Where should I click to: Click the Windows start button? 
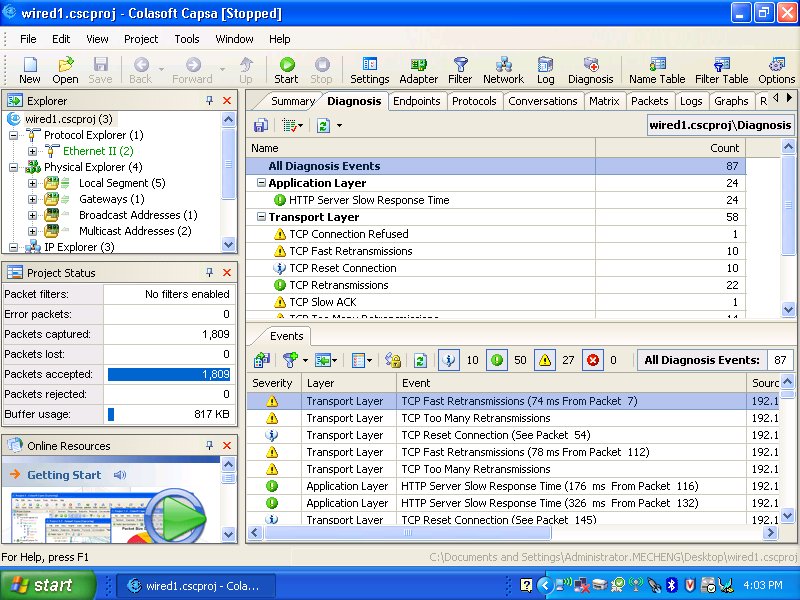[x=41, y=585]
